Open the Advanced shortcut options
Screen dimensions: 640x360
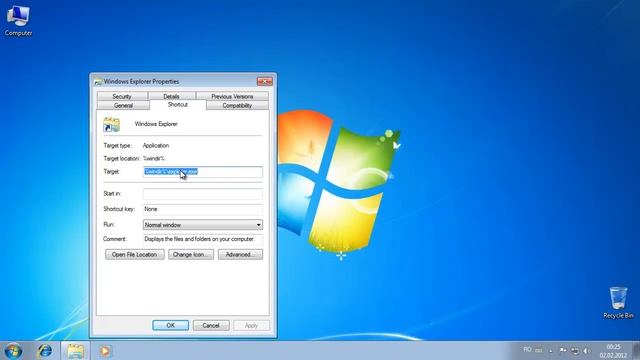(x=240, y=255)
